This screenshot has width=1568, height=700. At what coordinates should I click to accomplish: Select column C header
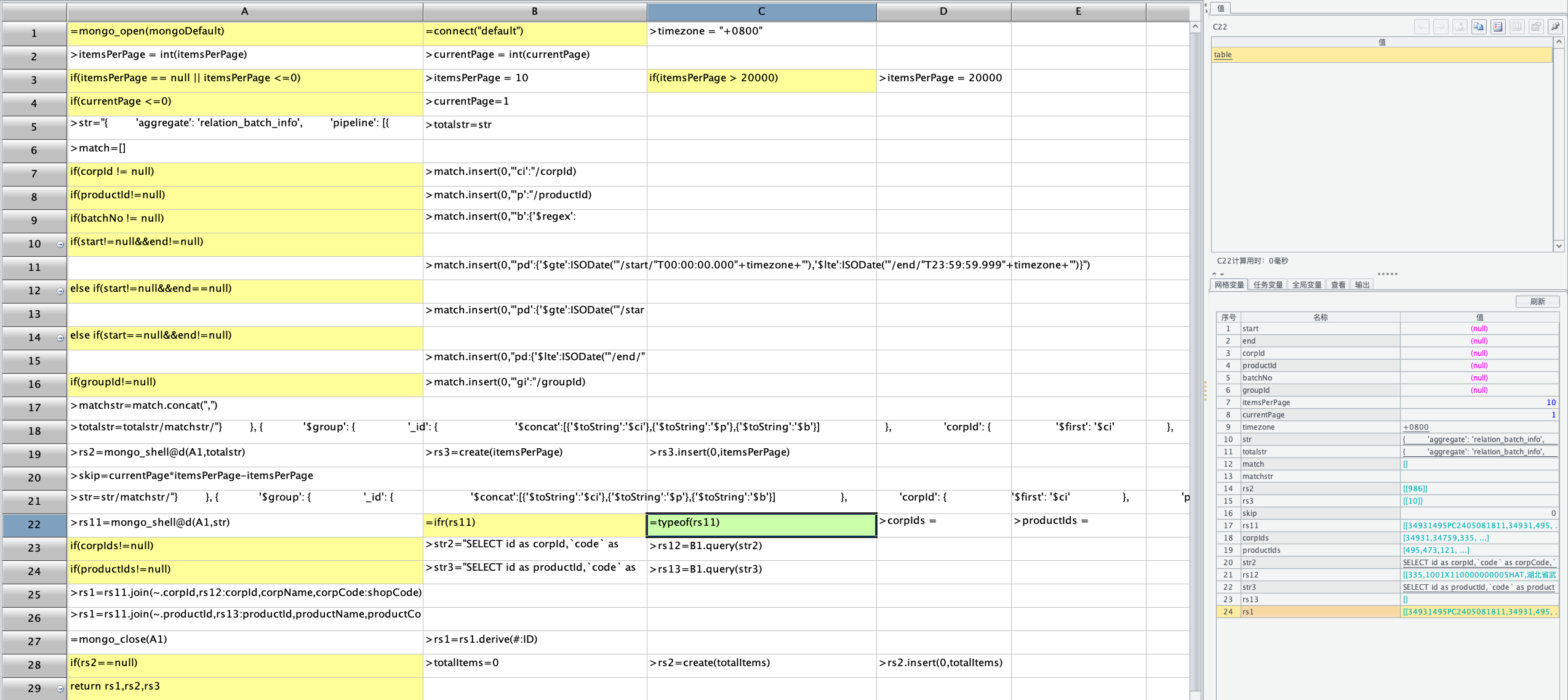coord(761,11)
